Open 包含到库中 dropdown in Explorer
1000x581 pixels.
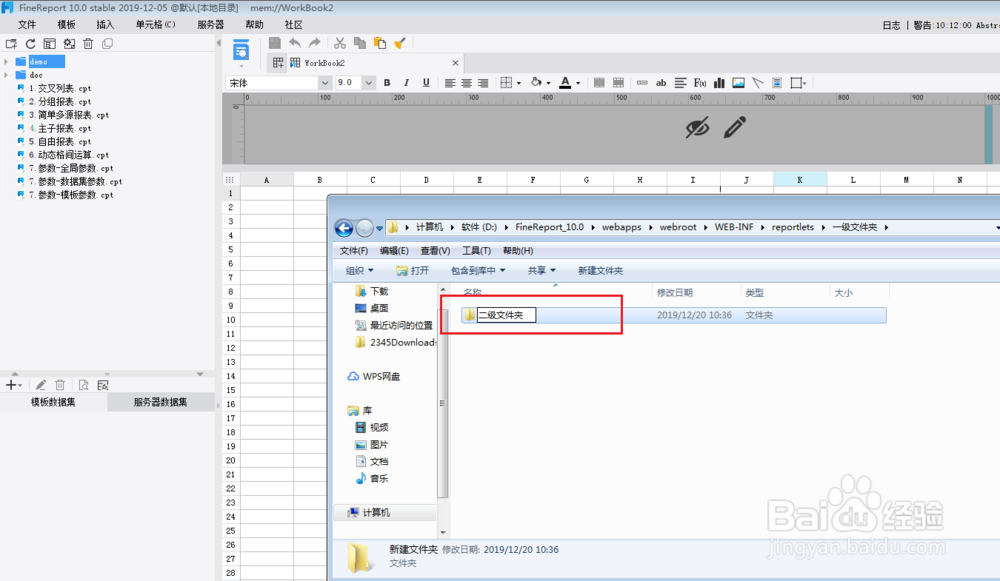pyautogui.click(x=478, y=270)
